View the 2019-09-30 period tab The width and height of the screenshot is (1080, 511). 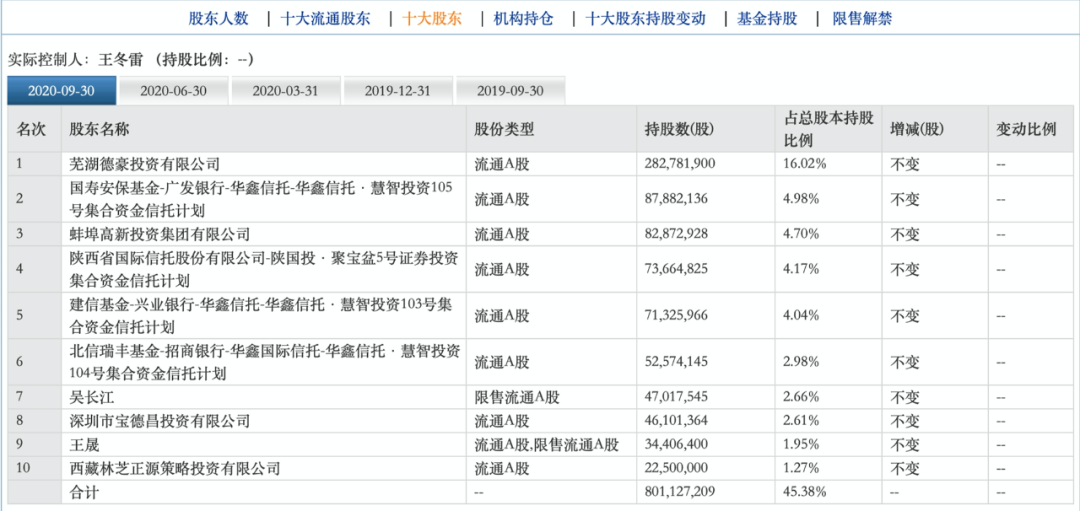pyautogui.click(x=509, y=91)
